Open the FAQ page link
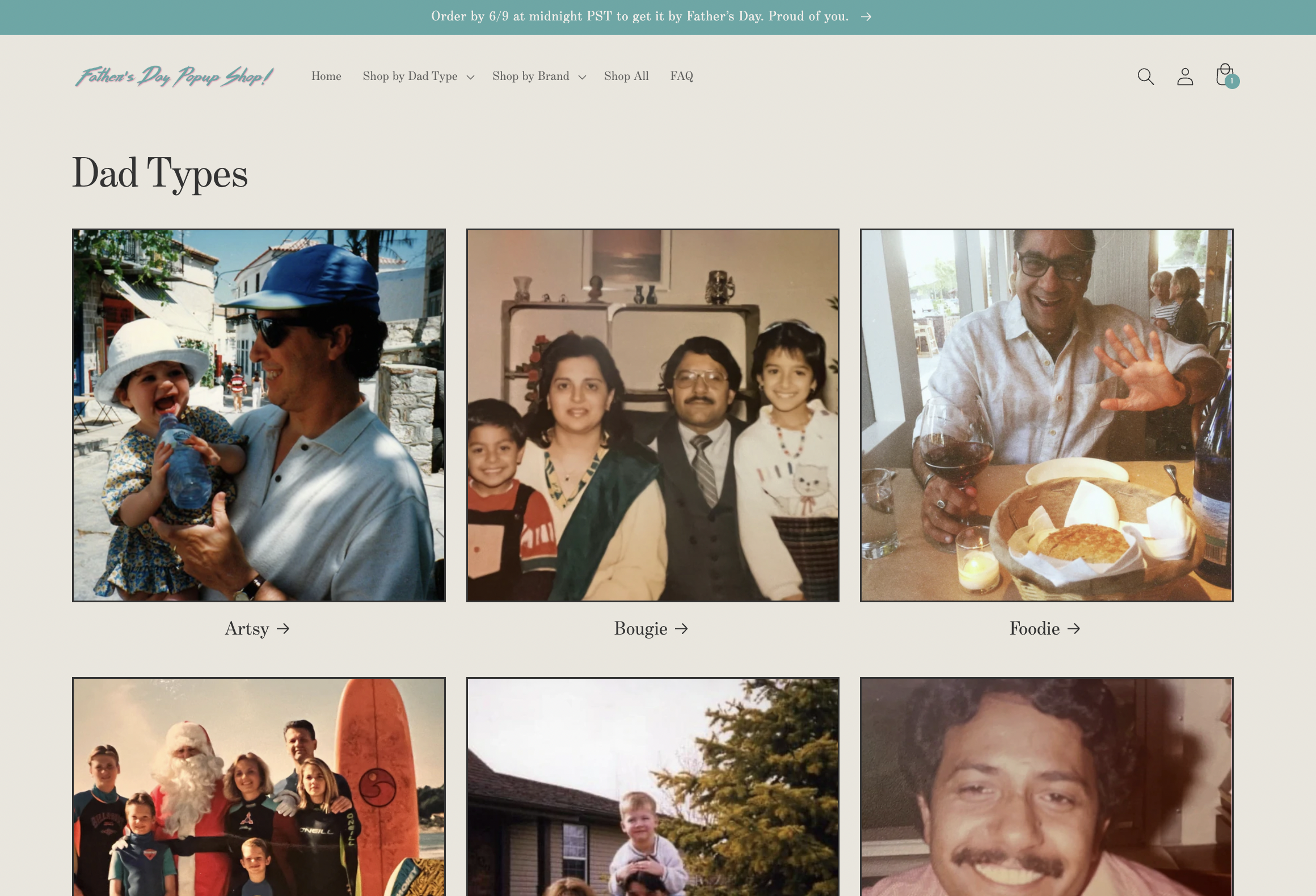Screen dimensions: 1316x896 (x=681, y=76)
